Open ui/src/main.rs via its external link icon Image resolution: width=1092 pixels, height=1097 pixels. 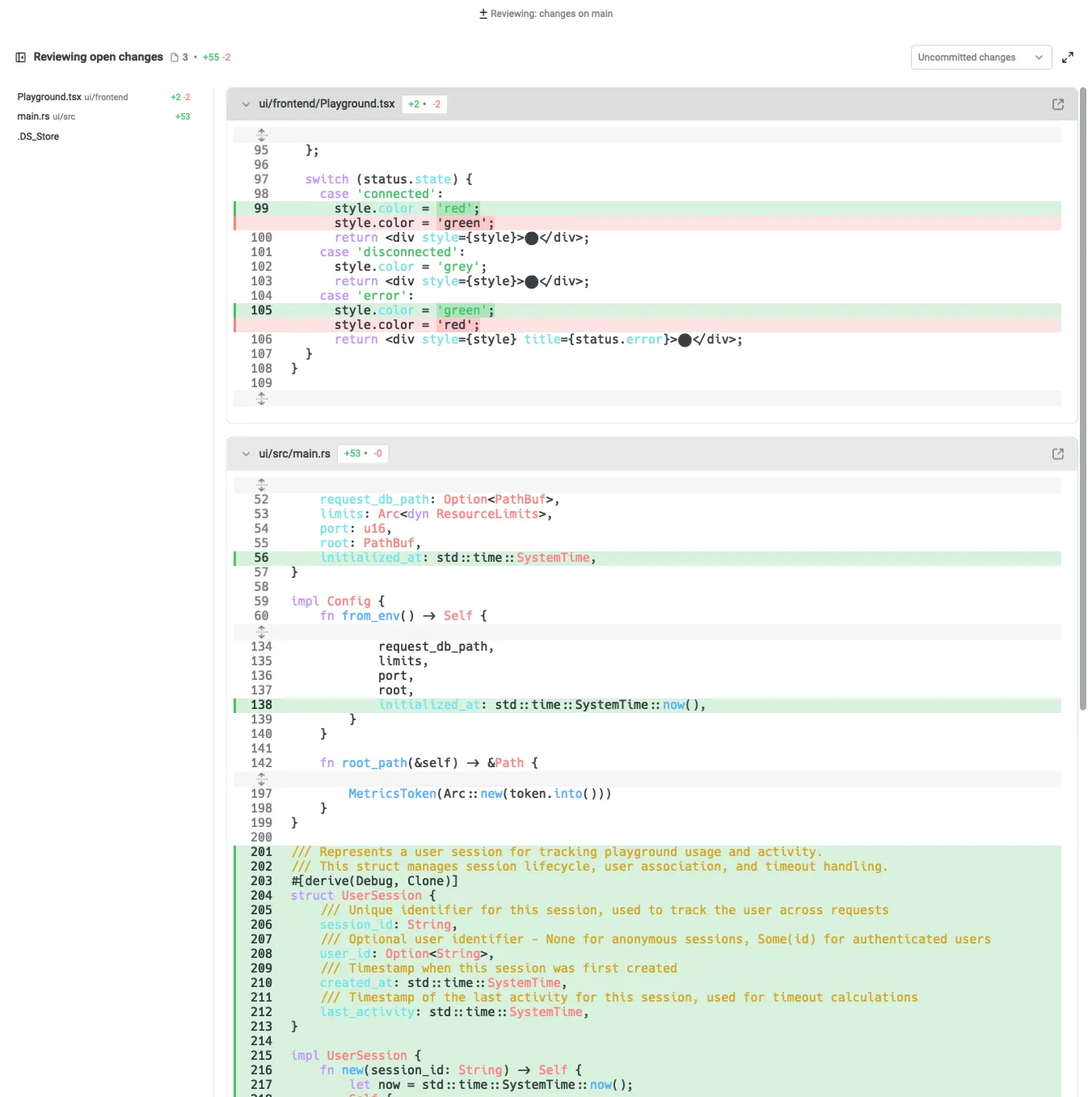click(1057, 454)
